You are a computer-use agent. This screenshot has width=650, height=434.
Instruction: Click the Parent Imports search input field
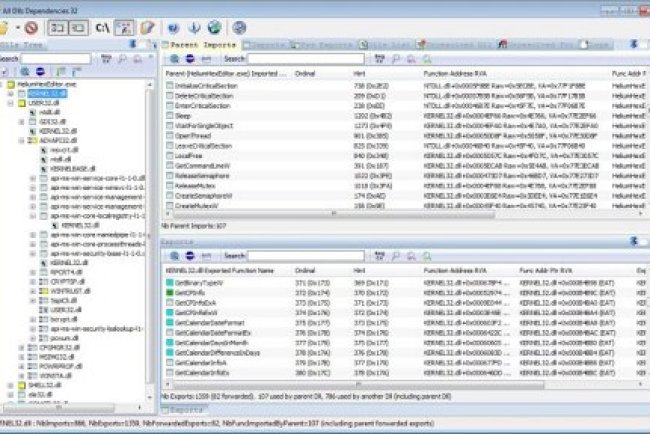tap(306, 59)
